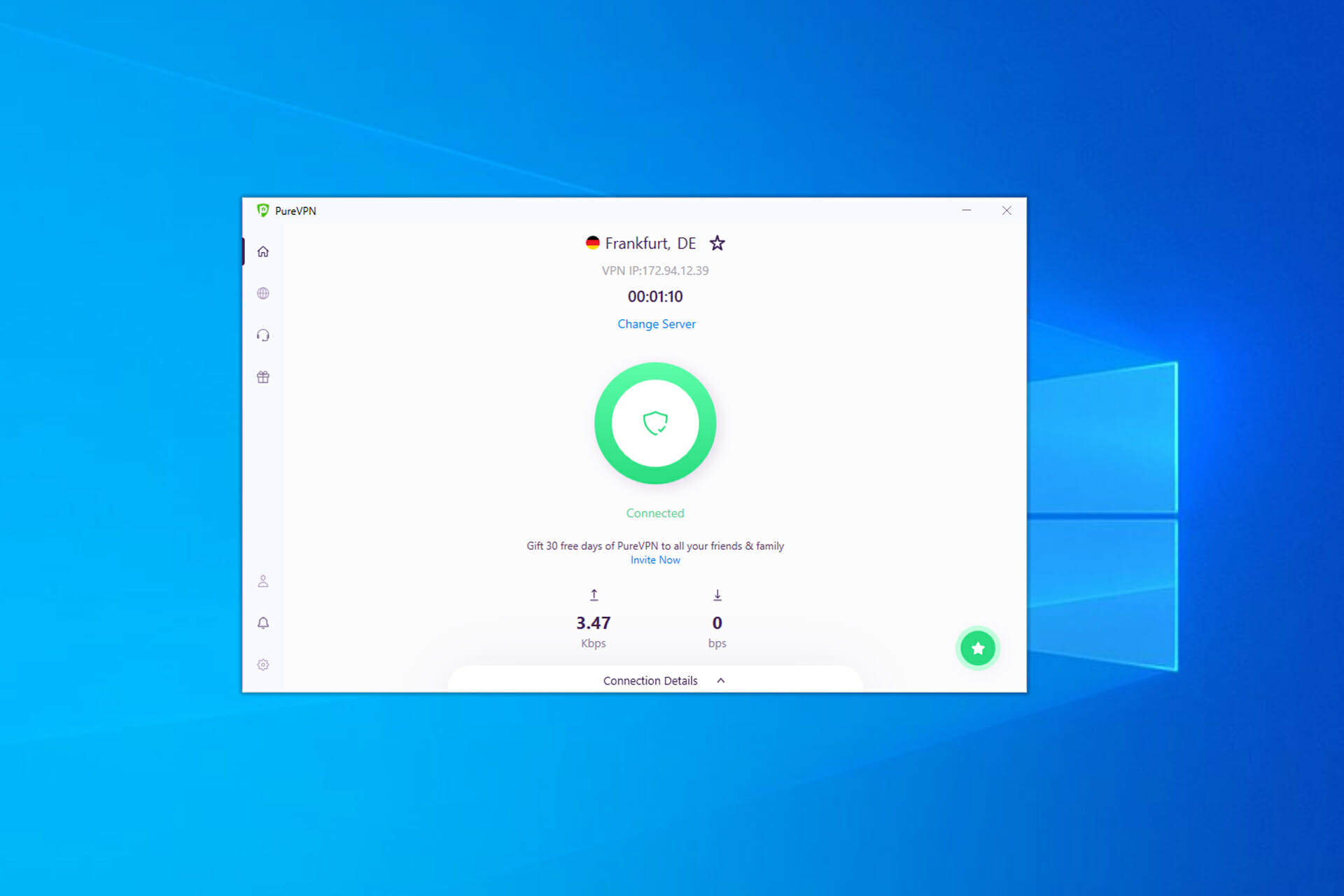
Task: Click the Gift 30 free days message
Action: (655, 546)
